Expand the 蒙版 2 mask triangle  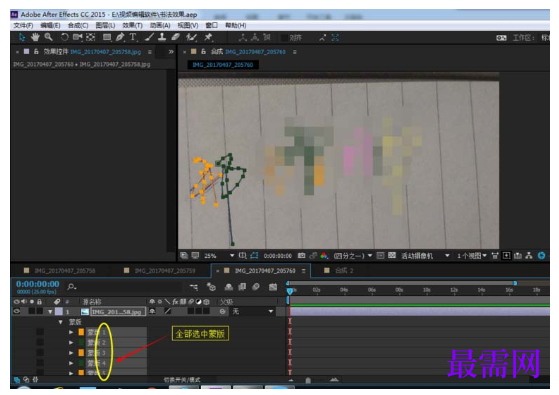pyautogui.click(x=71, y=343)
